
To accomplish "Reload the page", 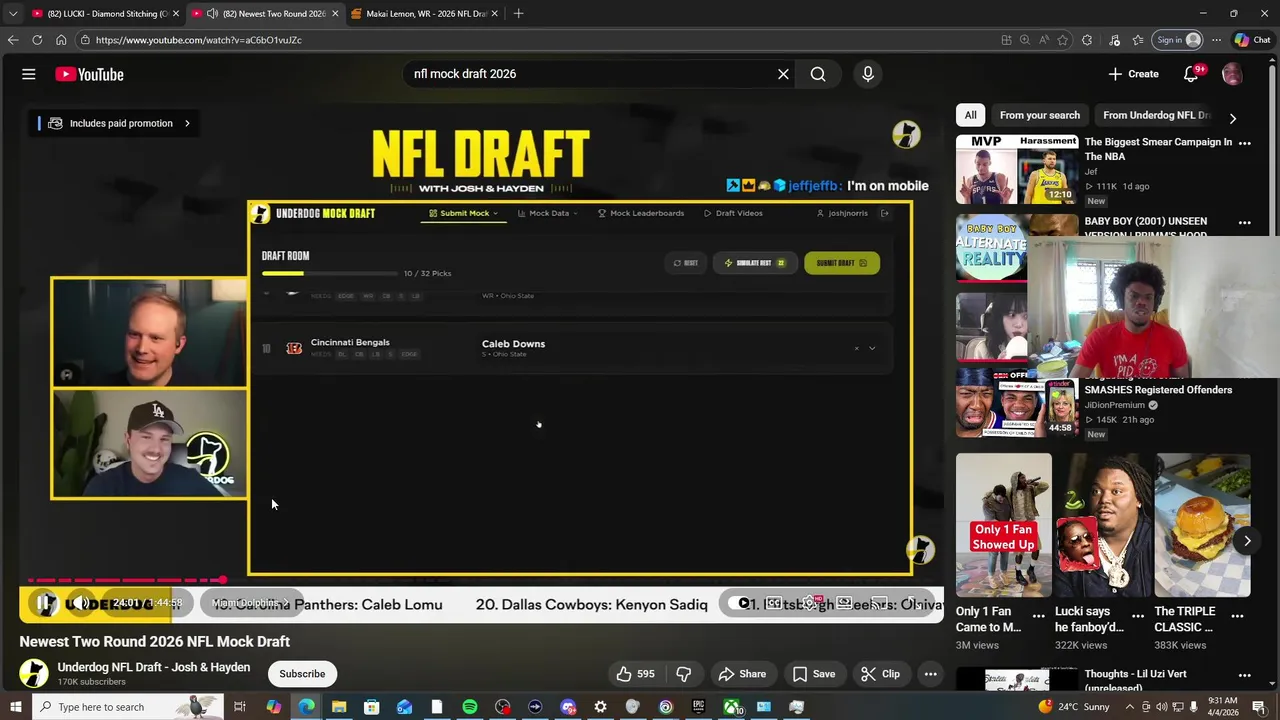I will pyautogui.click(x=37, y=40).
